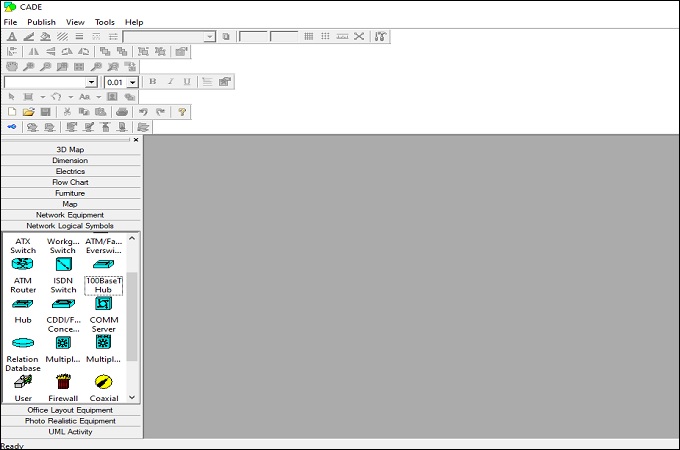Open the font name dropdown

click(x=92, y=82)
